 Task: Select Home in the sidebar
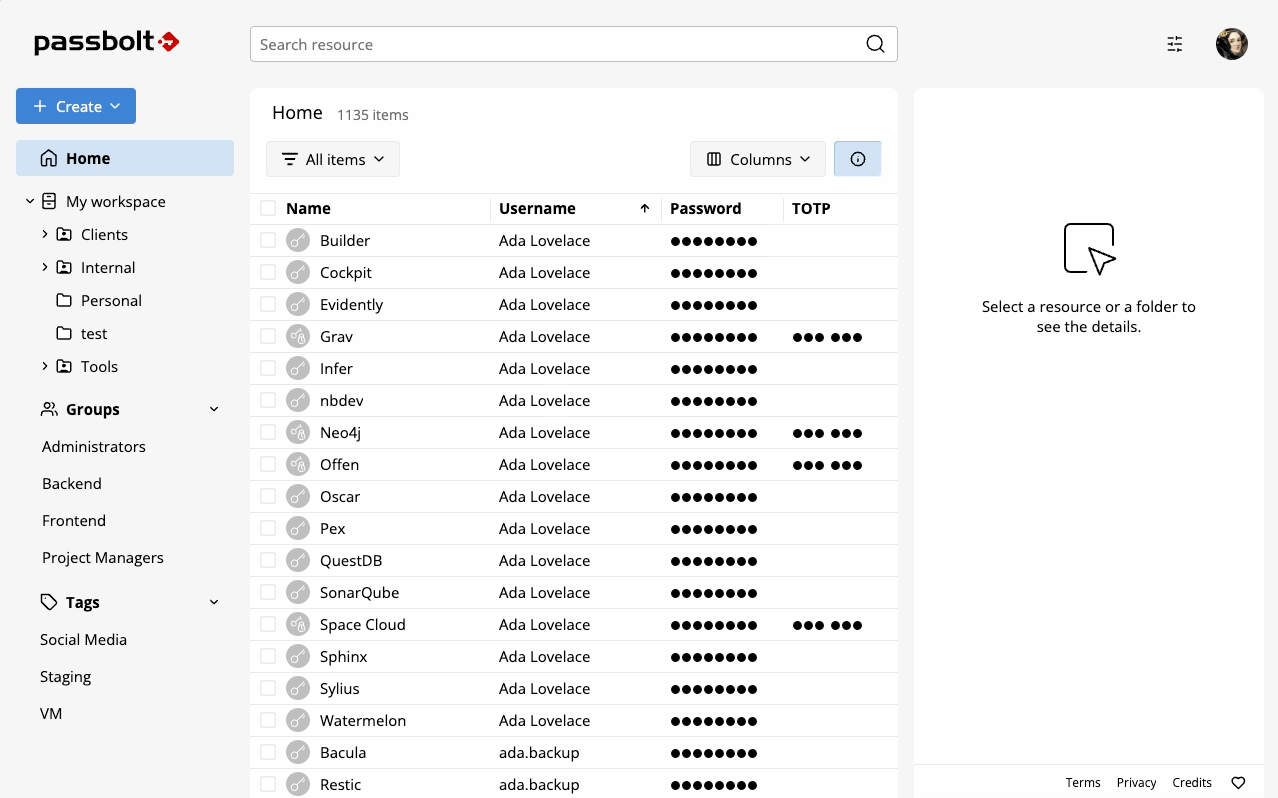[x=125, y=158]
